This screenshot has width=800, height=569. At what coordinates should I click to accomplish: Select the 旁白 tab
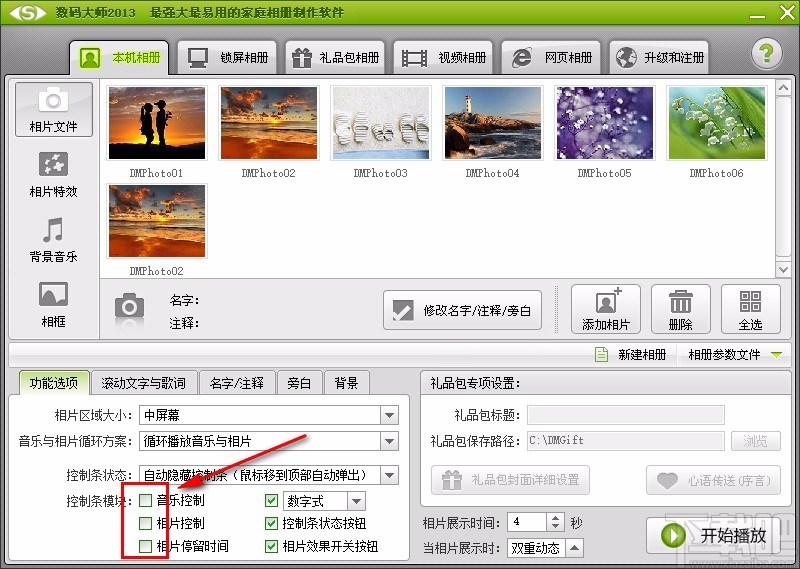(299, 382)
